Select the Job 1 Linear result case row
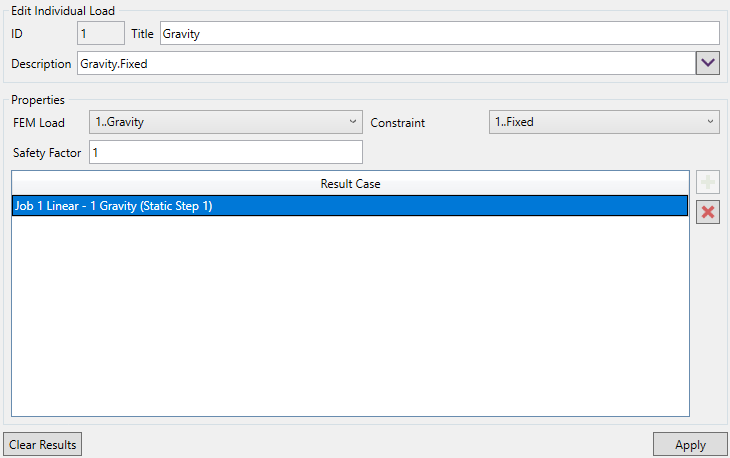This screenshot has width=730, height=458. [350, 206]
